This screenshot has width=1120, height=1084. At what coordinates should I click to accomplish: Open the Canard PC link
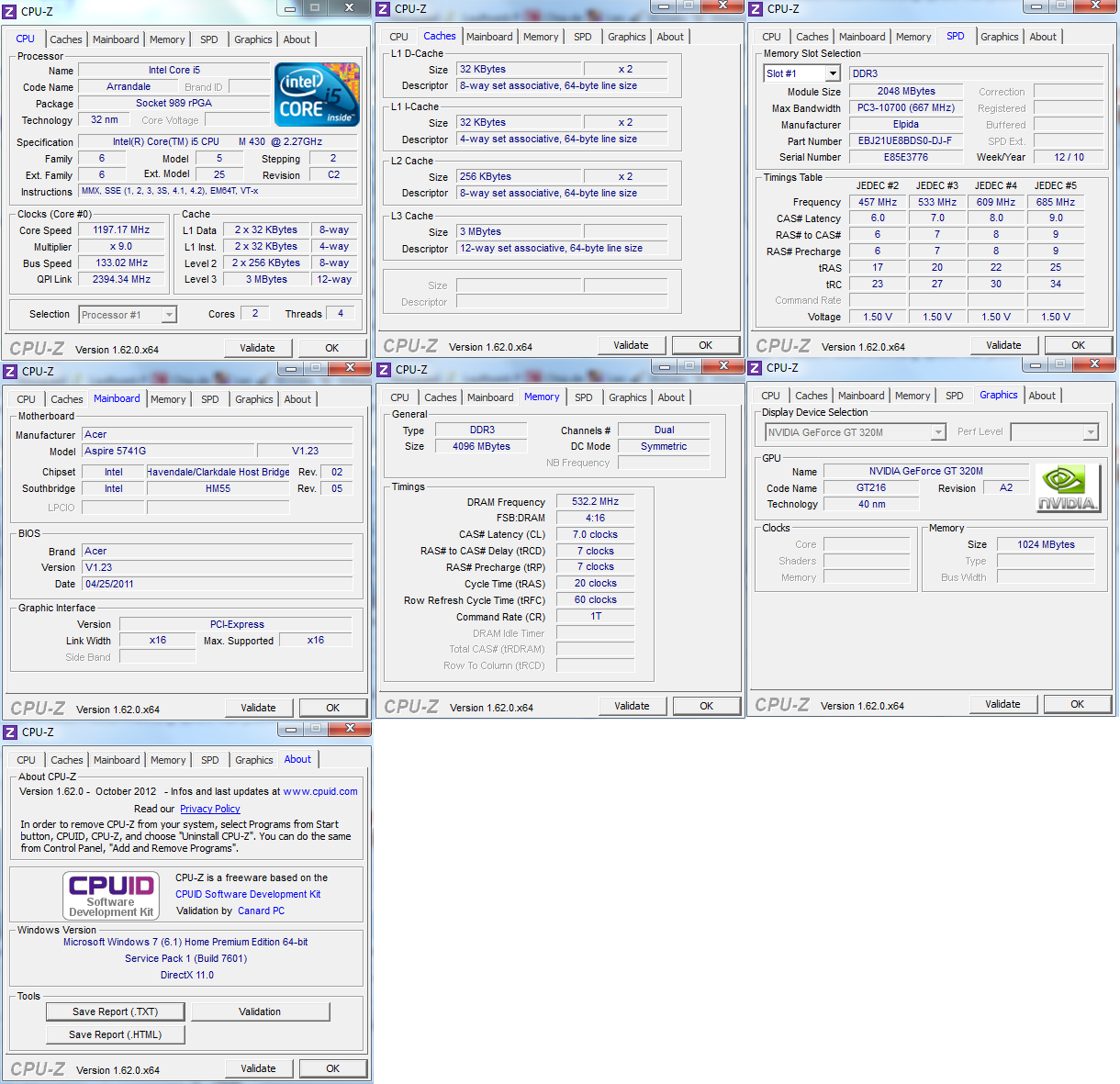(x=261, y=911)
